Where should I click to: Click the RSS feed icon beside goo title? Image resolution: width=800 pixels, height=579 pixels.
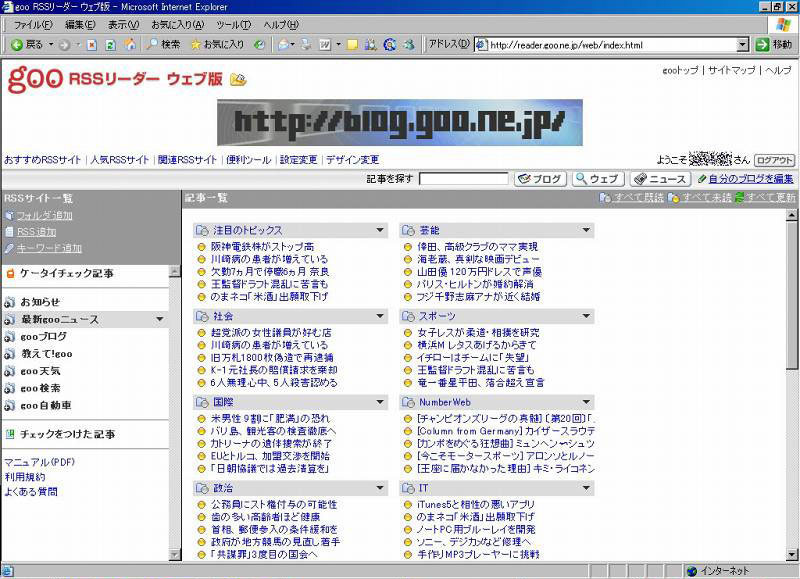pos(238,79)
